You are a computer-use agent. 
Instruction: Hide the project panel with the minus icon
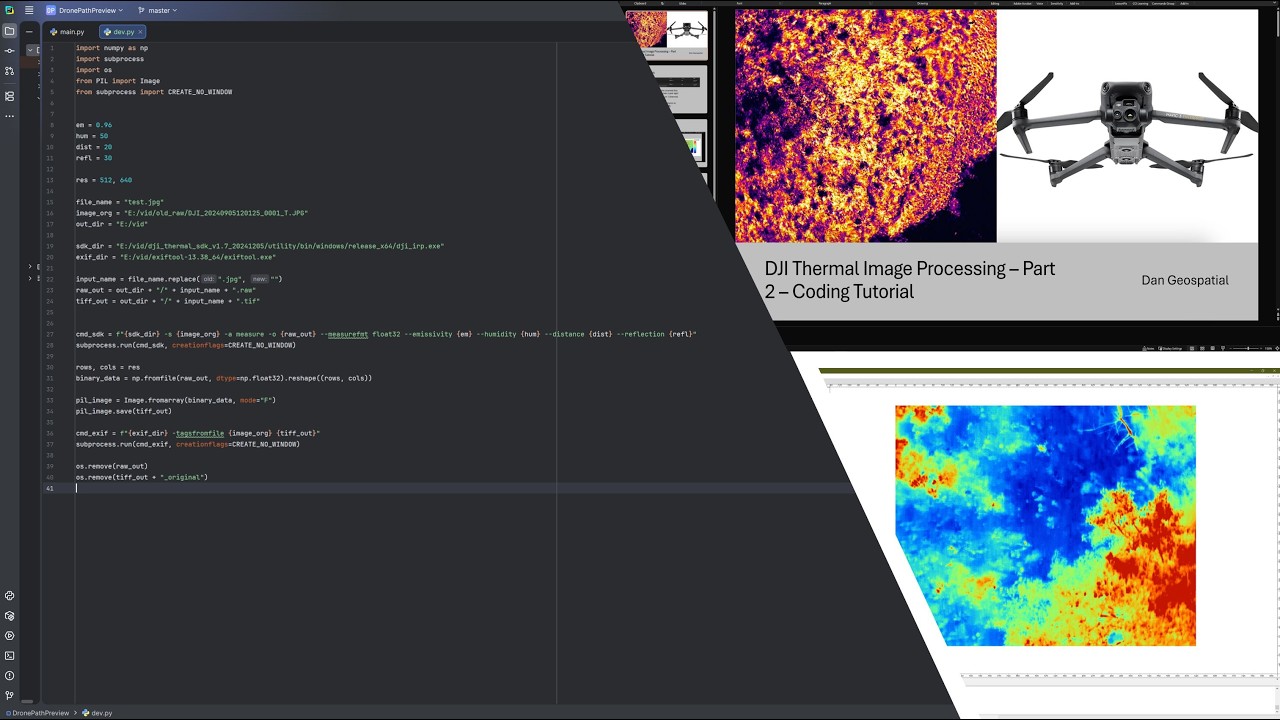click(x=29, y=32)
